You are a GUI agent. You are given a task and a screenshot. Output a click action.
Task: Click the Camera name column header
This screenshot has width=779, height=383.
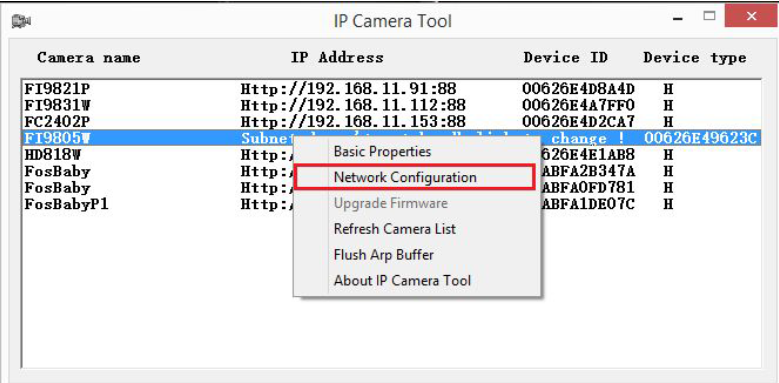click(x=89, y=58)
